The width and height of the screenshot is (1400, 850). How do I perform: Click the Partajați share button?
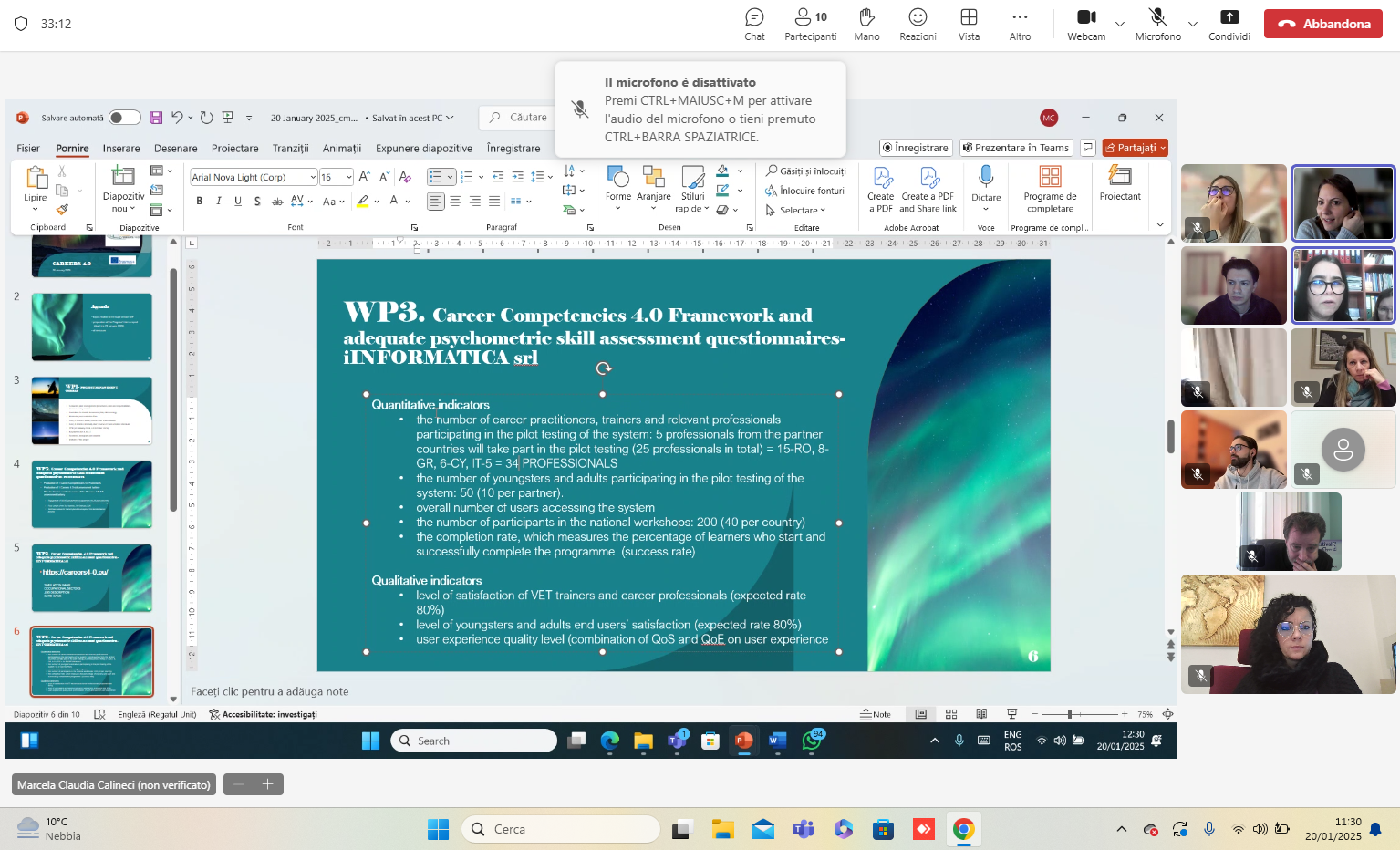(x=1135, y=148)
